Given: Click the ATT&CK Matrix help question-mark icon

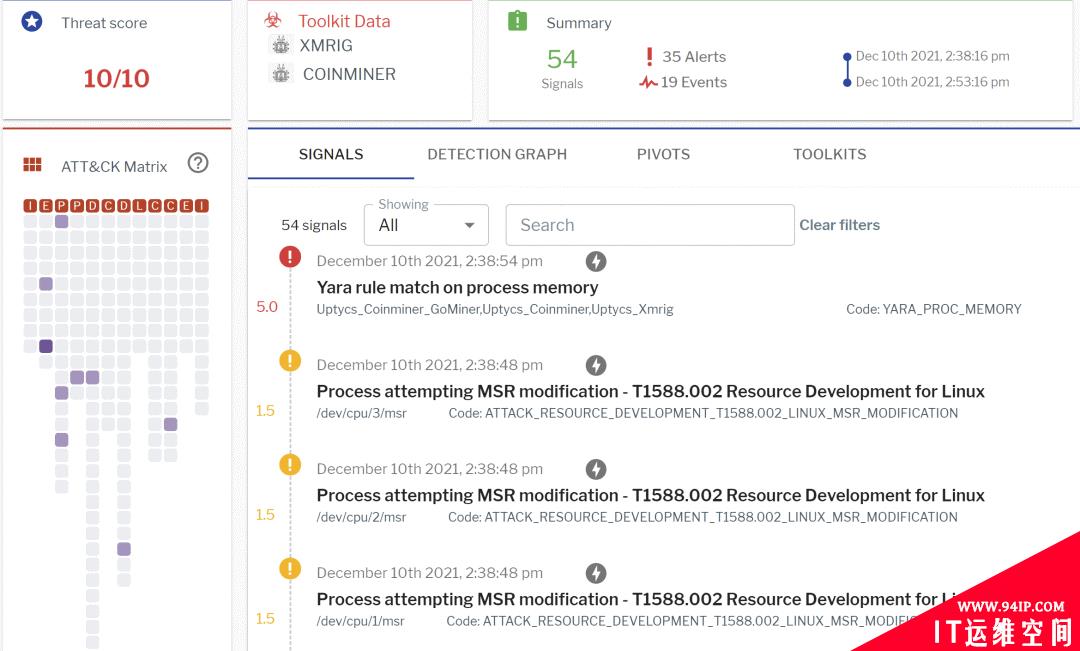Looking at the screenshot, I should pos(198,163).
